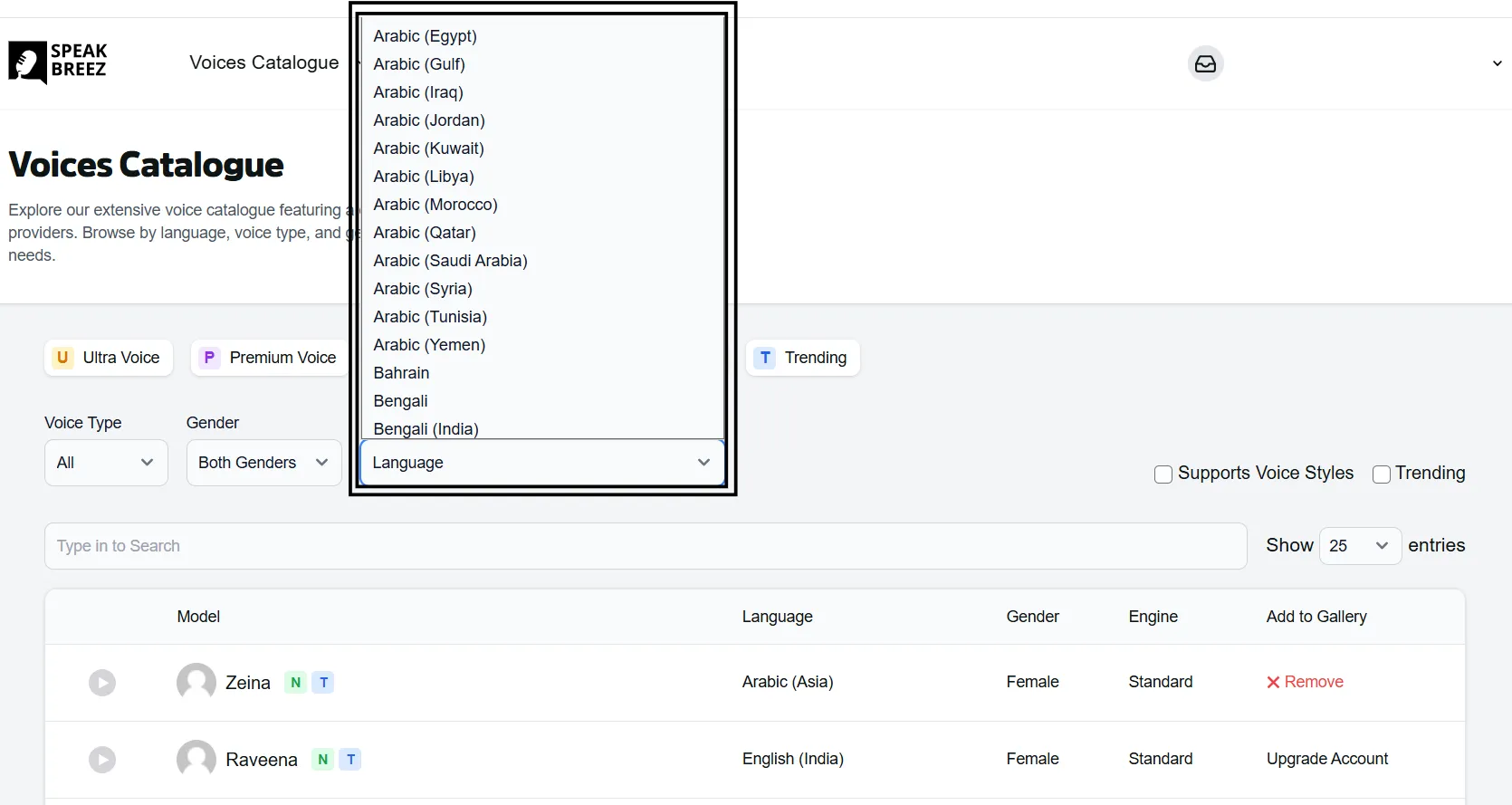Sort by the Language column header
This screenshot has width=1512, height=805.
778,617
